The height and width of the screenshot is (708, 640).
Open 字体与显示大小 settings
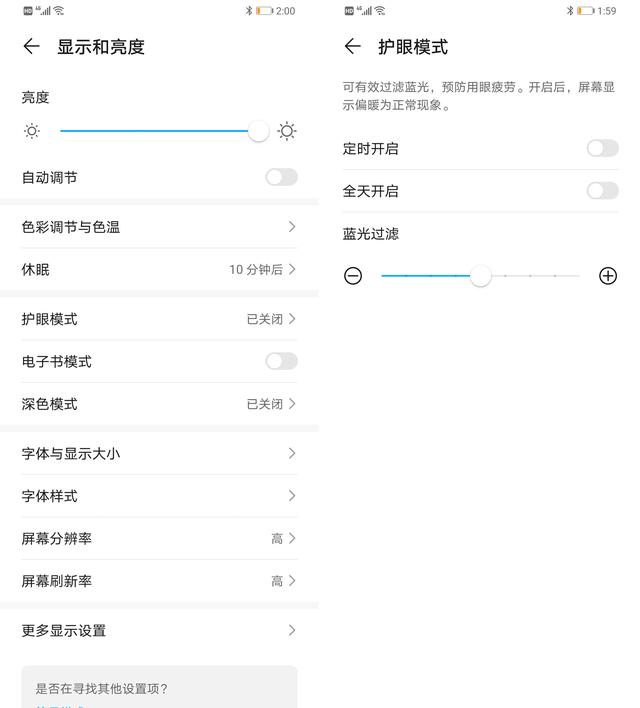pyautogui.click(x=159, y=453)
